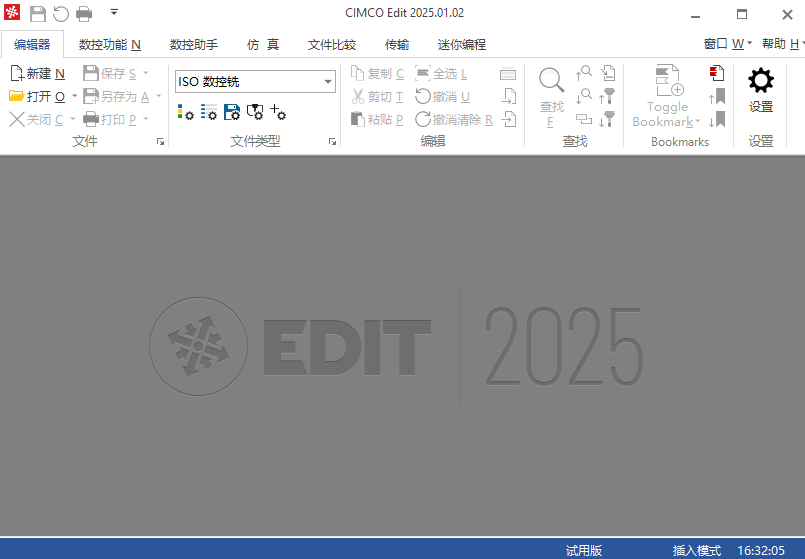This screenshot has height=559, width=805.
Task: Click the red CIMCO application logo icon
Action: coord(12,12)
